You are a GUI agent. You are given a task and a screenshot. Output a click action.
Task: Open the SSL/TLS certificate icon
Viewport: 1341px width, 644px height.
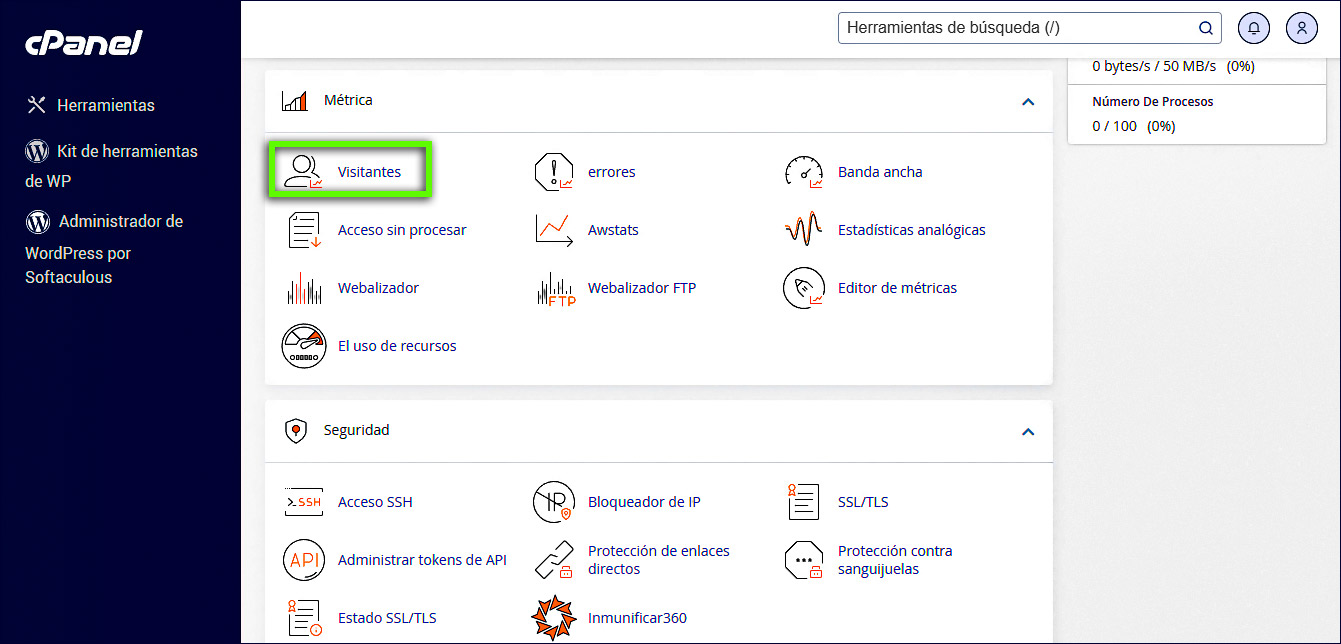click(803, 502)
